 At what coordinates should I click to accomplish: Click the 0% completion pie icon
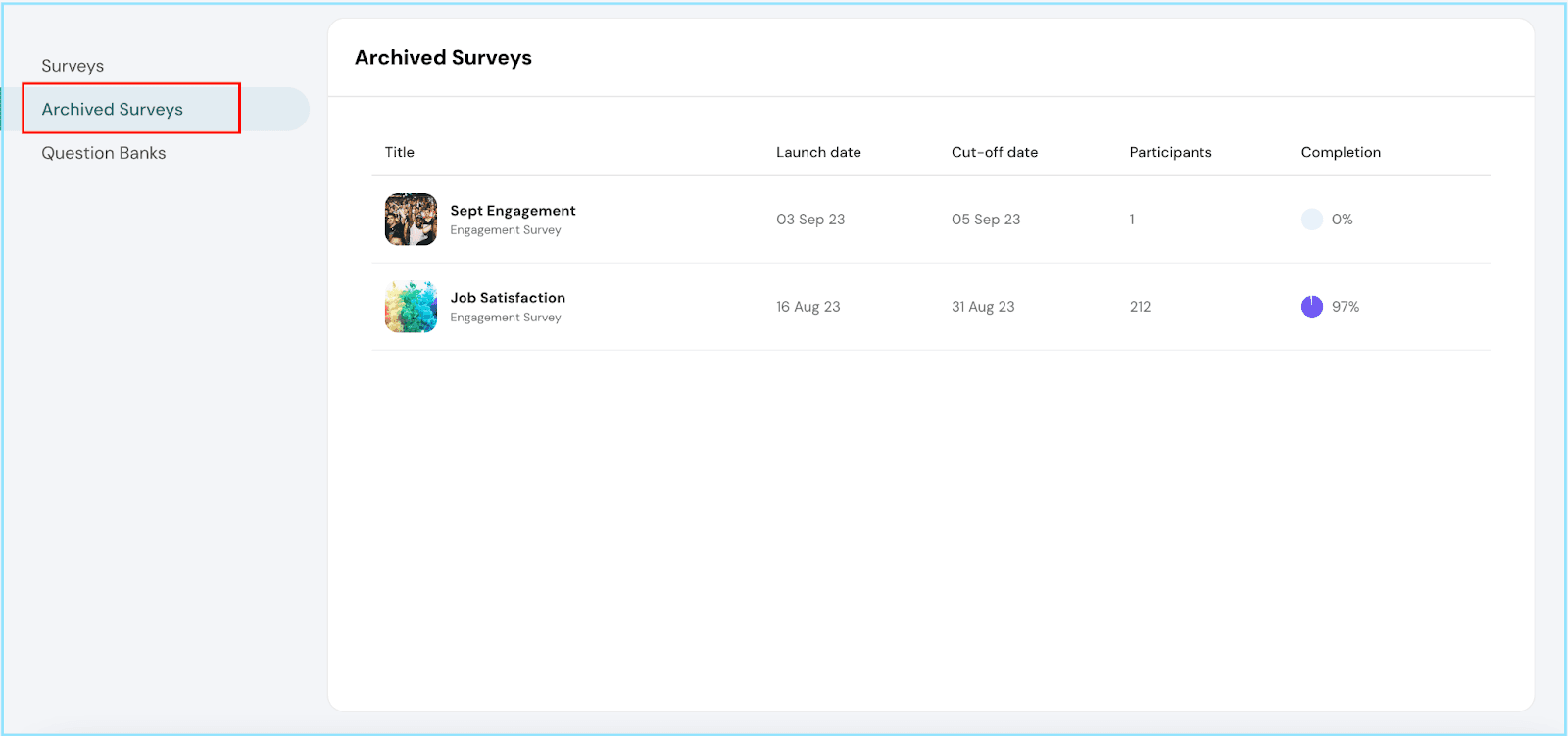click(1312, 220)
